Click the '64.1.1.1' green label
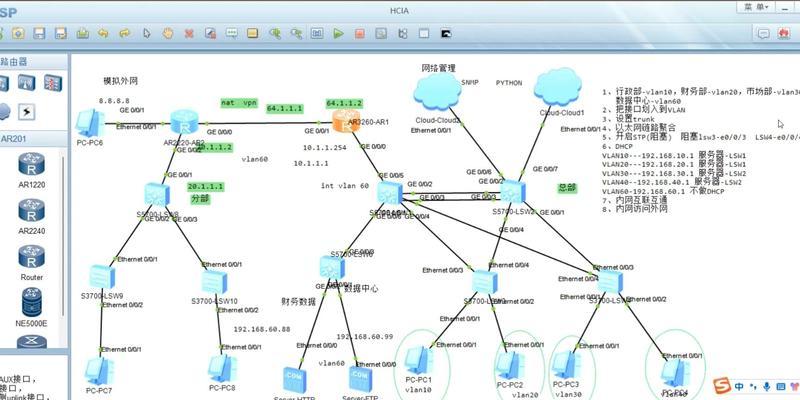 click(285, 109)
